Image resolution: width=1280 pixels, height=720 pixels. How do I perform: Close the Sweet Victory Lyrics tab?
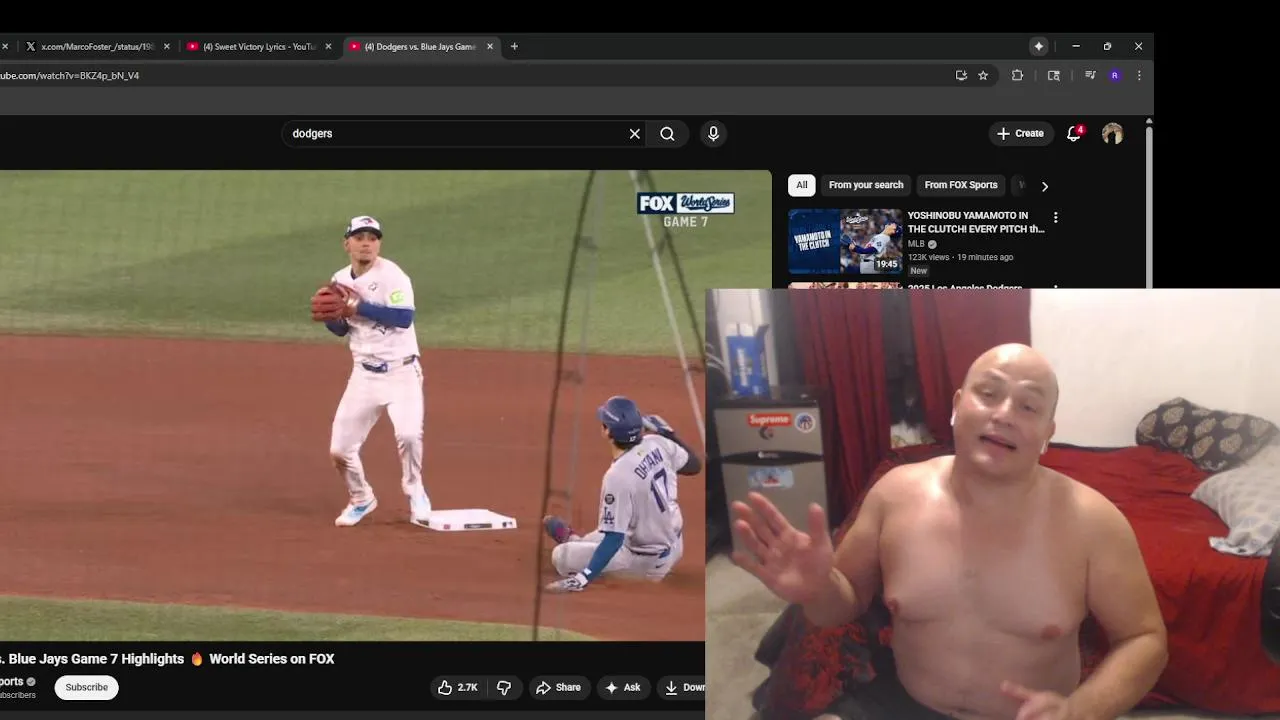[328, 46]
